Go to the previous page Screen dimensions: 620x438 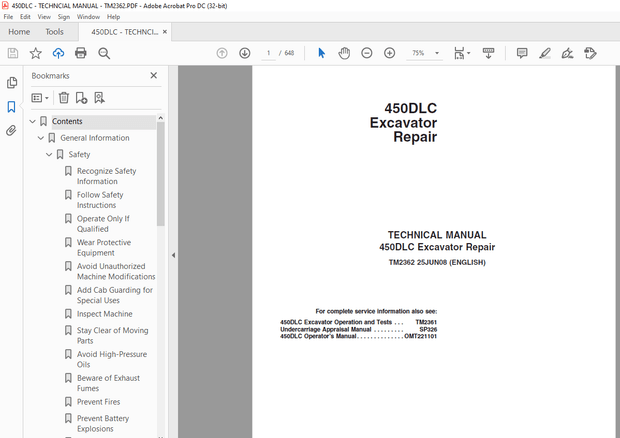pyautogui.click(x=222, y=53)
